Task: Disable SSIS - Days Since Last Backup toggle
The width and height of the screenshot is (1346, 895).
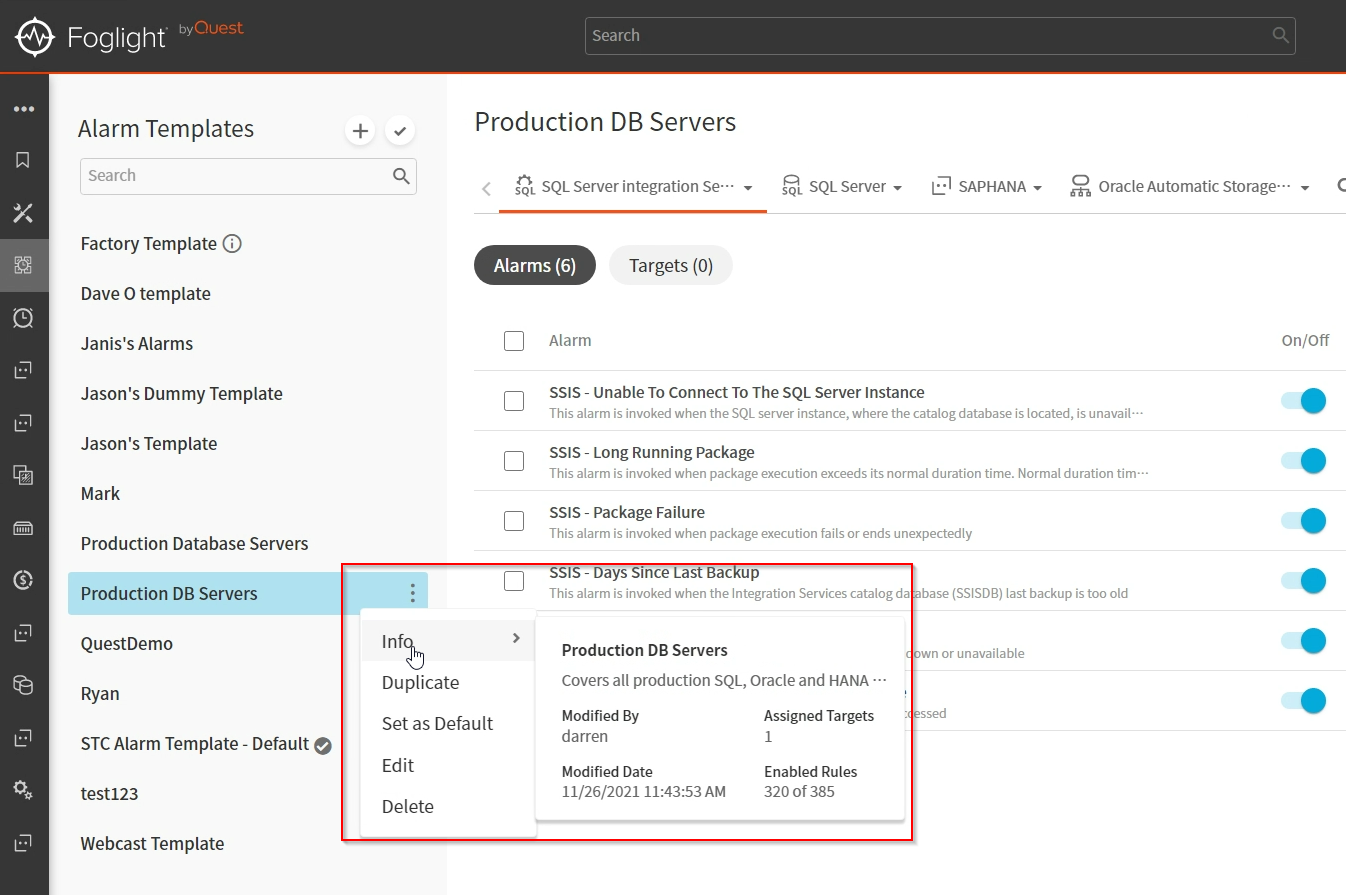Action: 1304,581
